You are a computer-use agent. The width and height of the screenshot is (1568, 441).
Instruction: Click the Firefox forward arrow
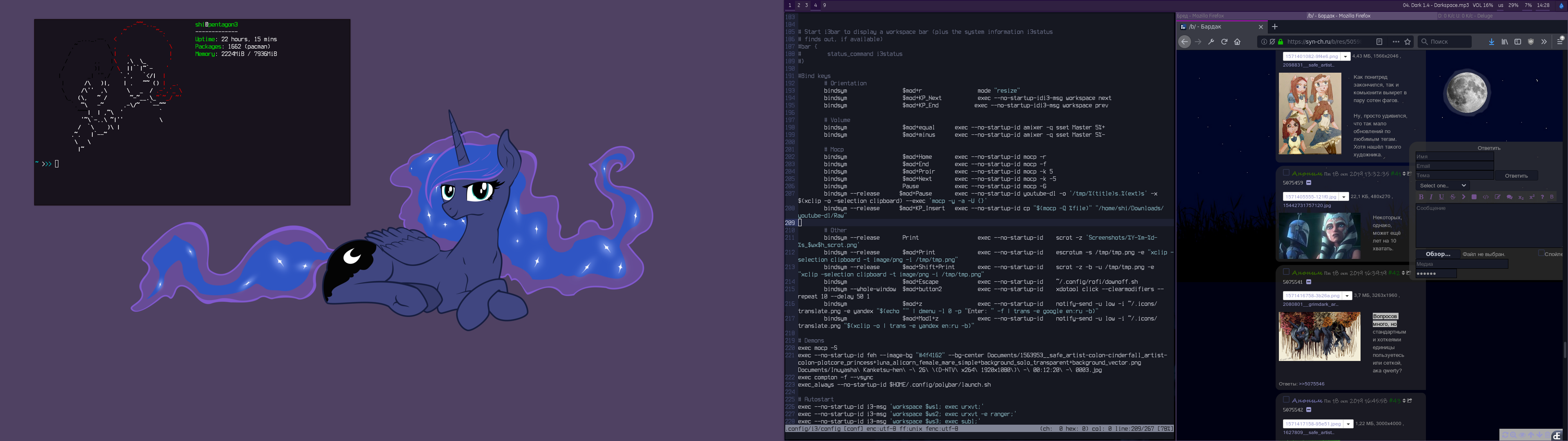click(x=1198, y=41)
